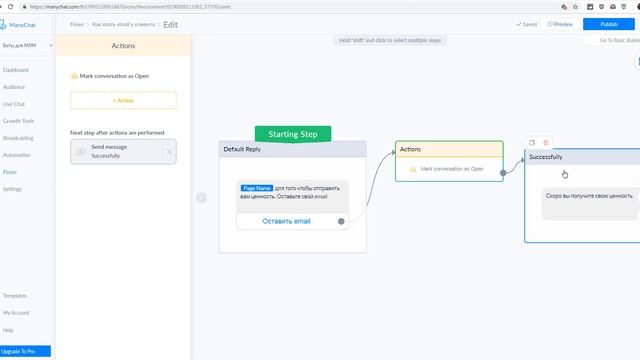The height and width of the screenshot is (360, 640).
Task: Bookmark this page with the star icon
Action: point(576,7)
